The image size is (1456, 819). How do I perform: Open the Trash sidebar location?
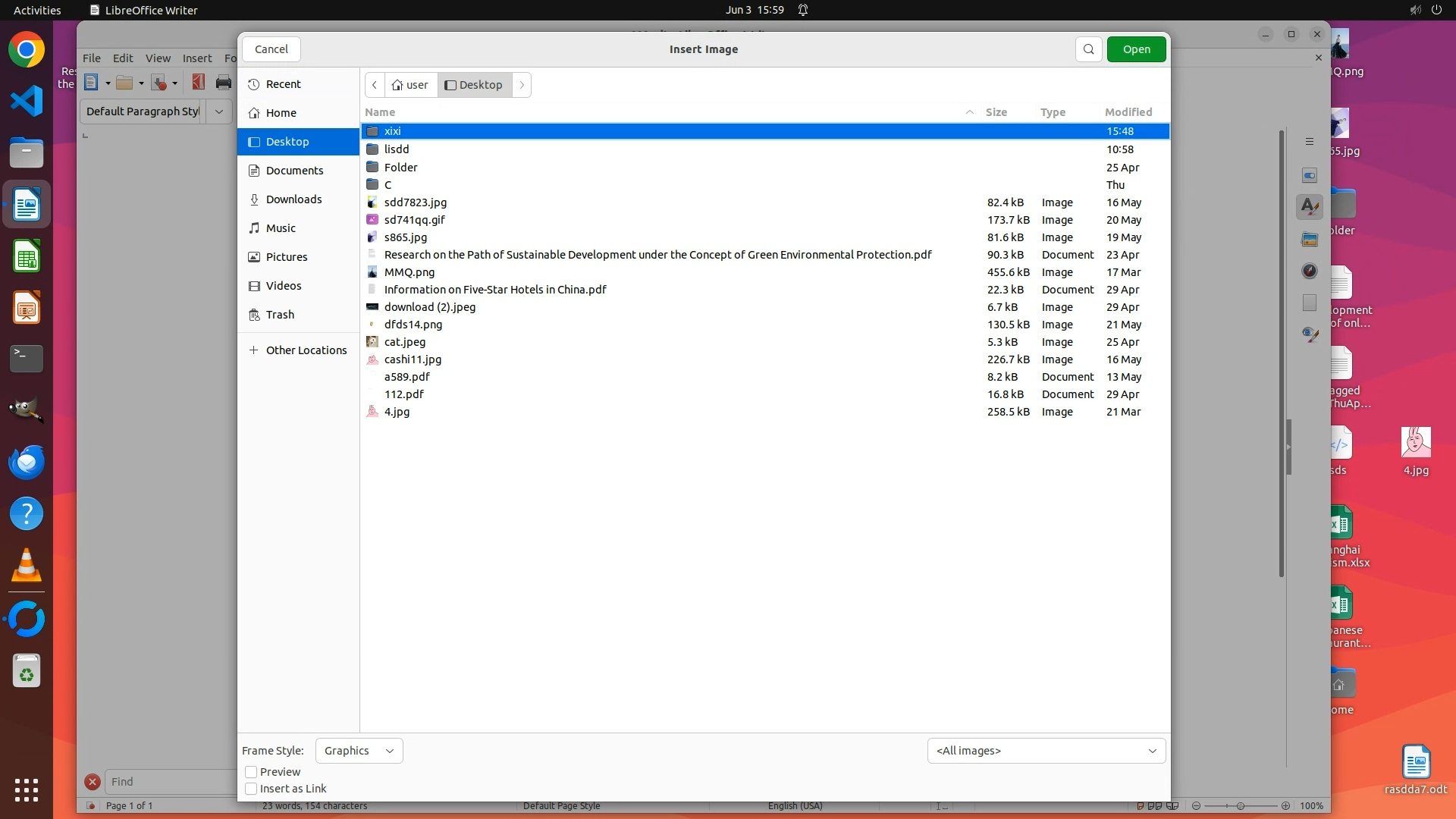tap(280, 315)
